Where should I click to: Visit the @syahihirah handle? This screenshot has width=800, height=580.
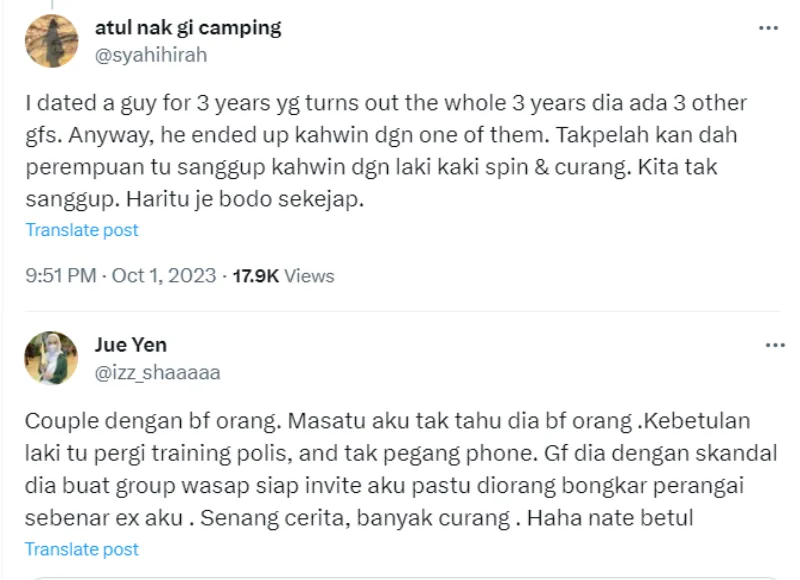click(x=150, y=55)
